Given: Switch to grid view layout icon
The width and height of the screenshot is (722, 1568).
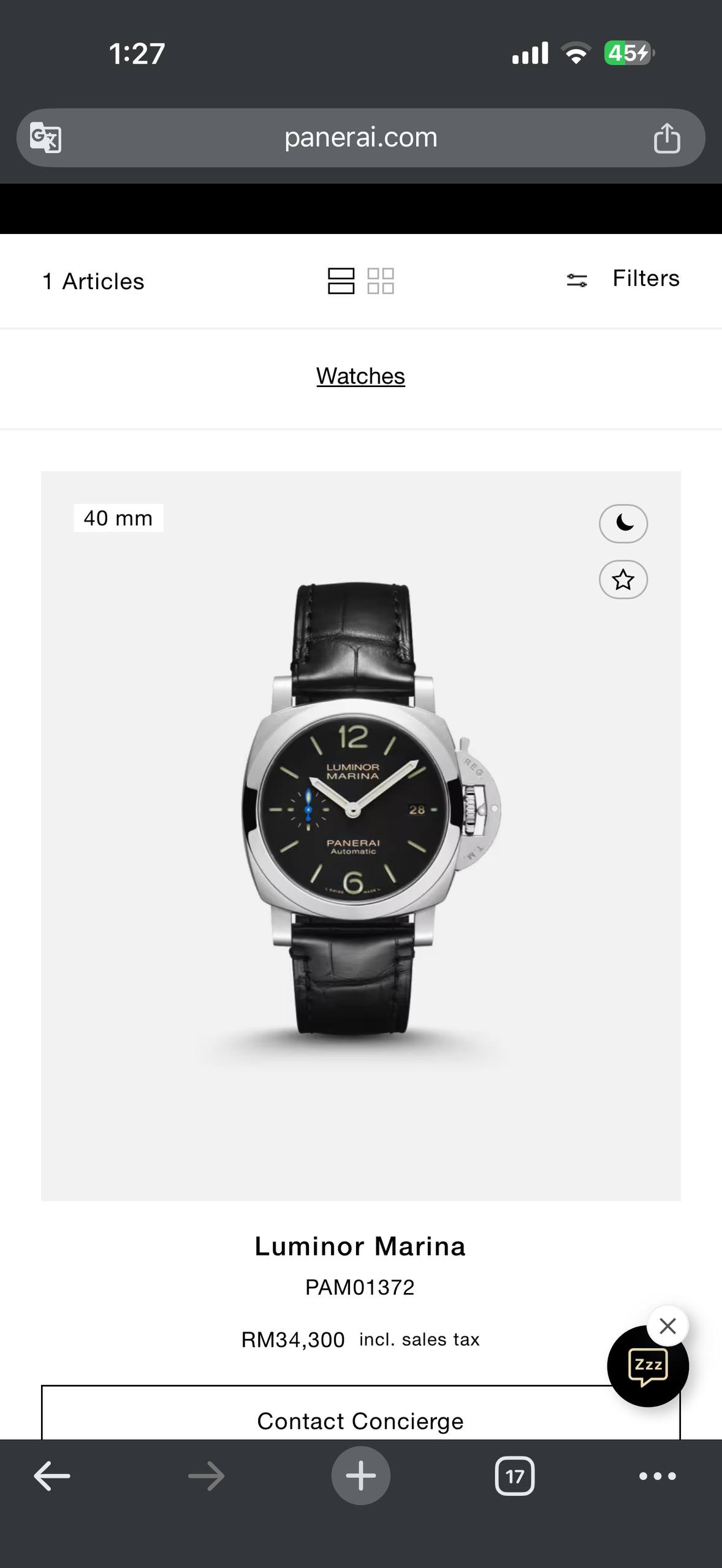Looking at the screenshot, I should (x=381, y=281).
